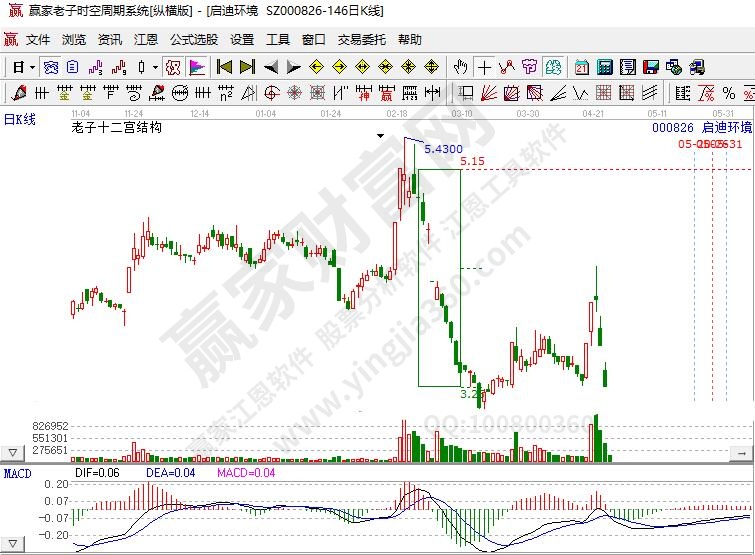Click the 000826 启迪环境 stock label
This screenshot has height=555, width=755.
[x=702, y=128]
